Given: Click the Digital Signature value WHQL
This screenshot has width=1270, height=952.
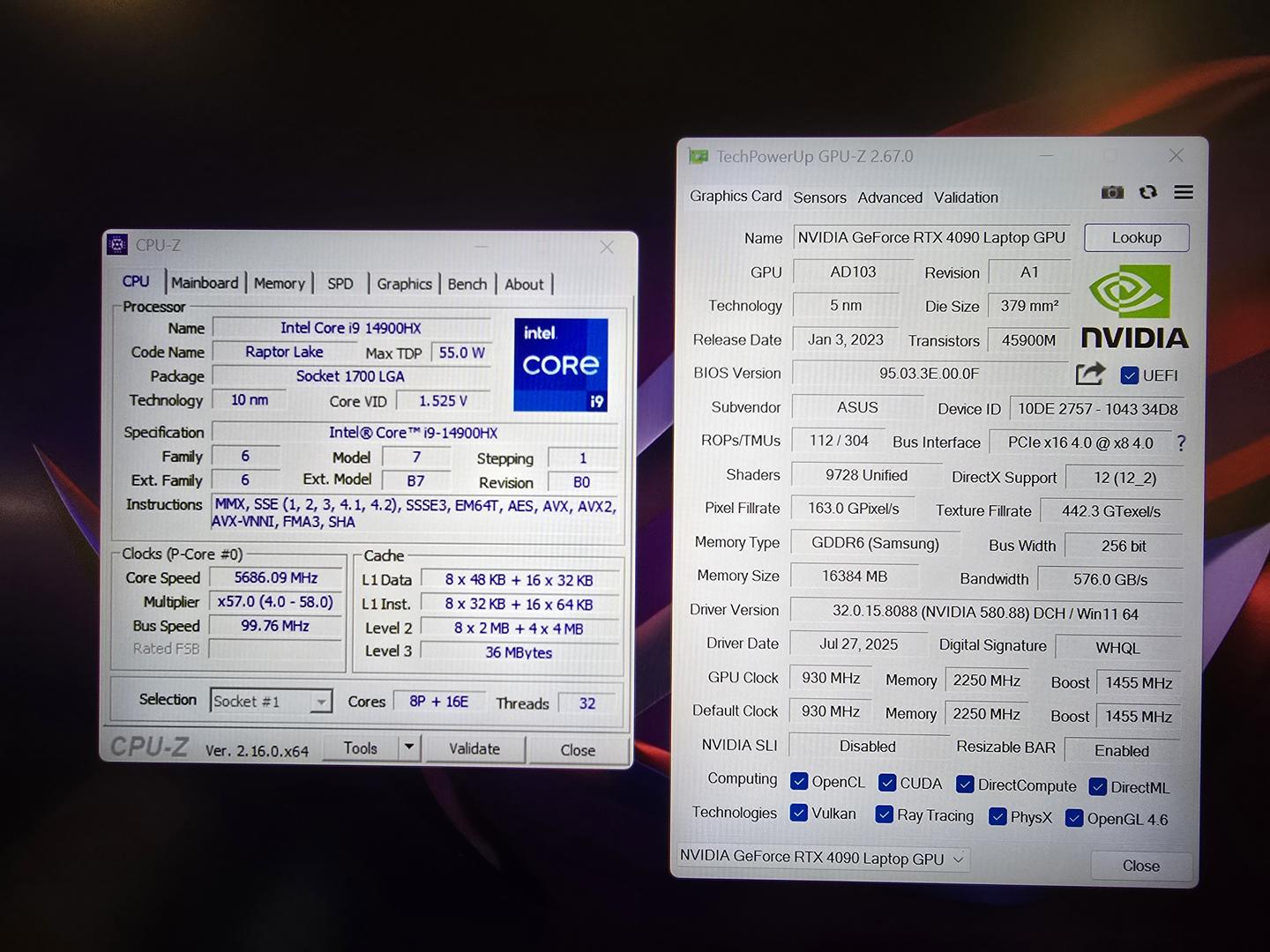Looking at the screenshot, I should (x=1117, y=648).
